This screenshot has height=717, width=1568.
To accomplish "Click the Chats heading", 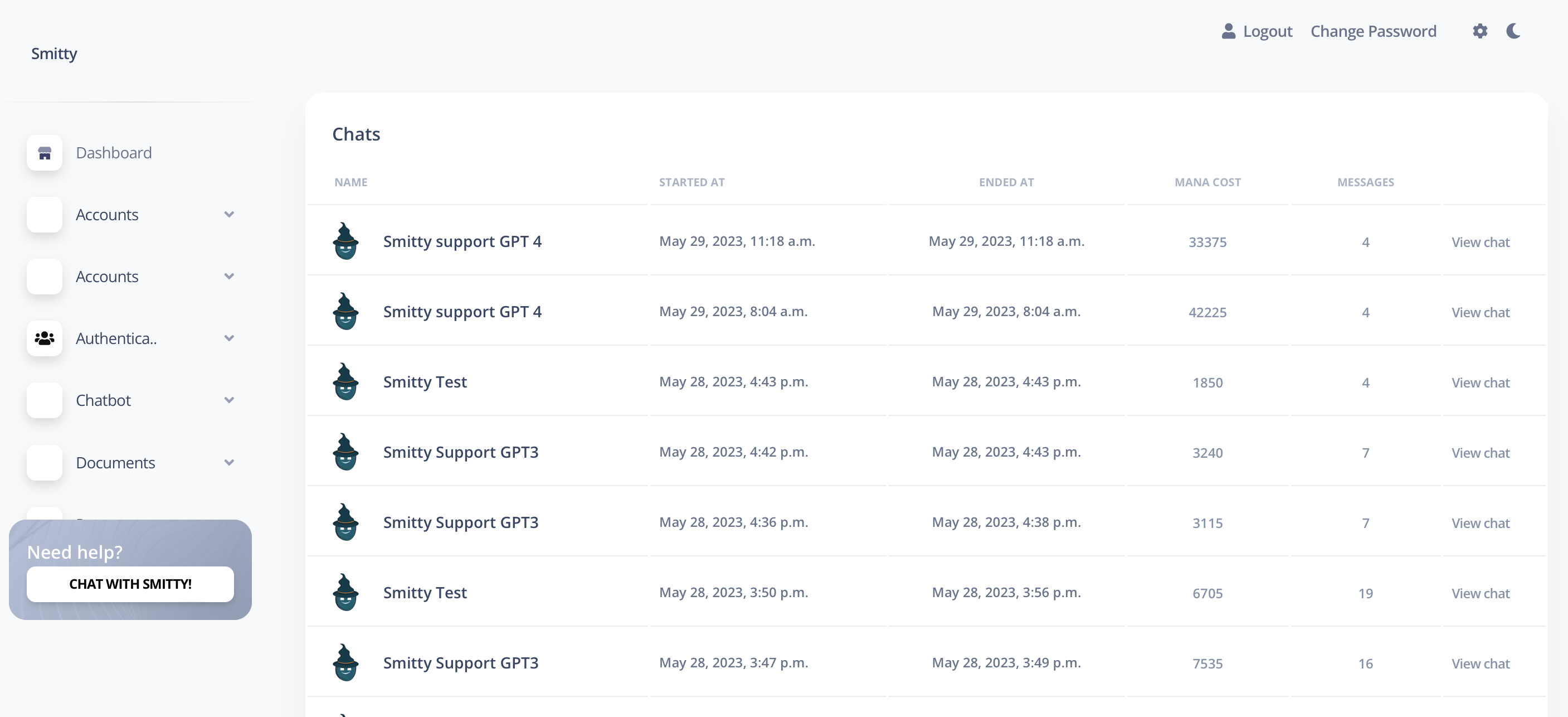I will 356,134.
